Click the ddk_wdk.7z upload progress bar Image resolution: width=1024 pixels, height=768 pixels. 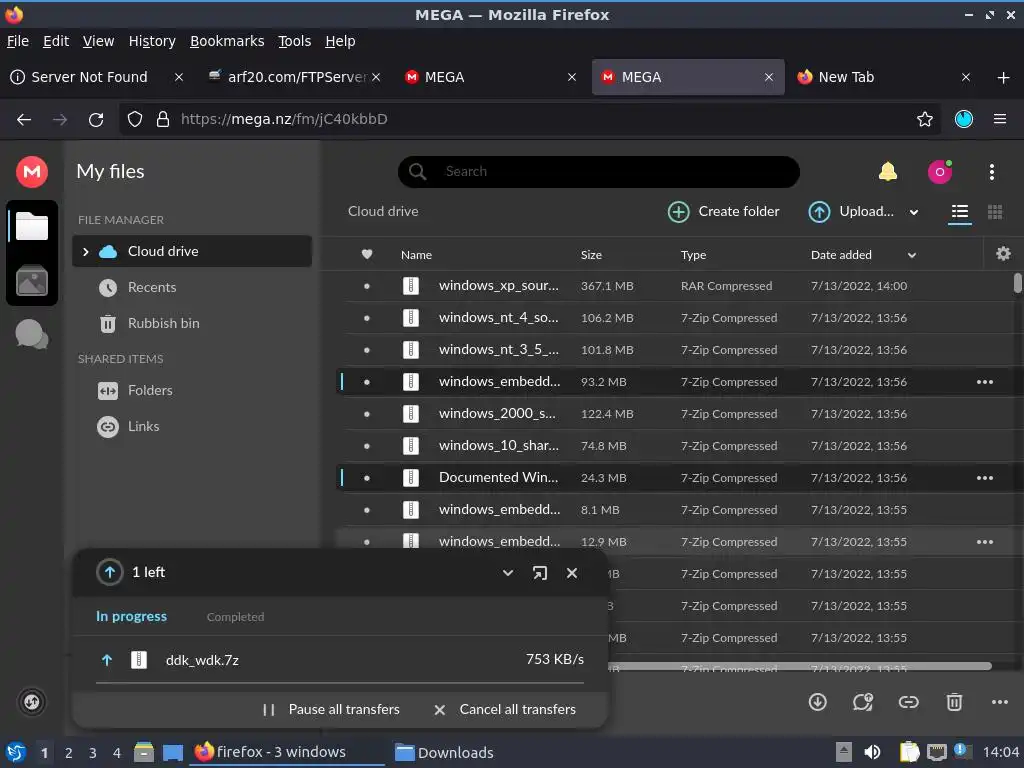(340, 683)
